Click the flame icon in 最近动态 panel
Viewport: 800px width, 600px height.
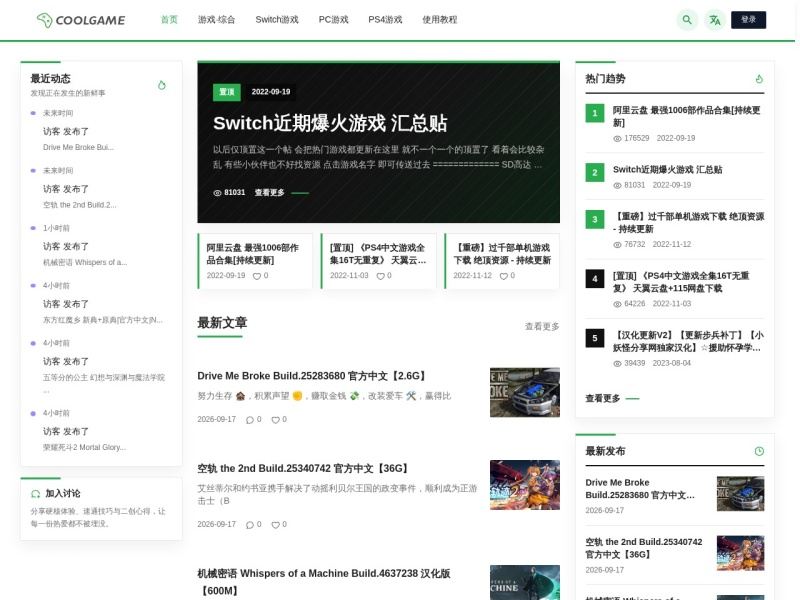click(x=162, y=85)
